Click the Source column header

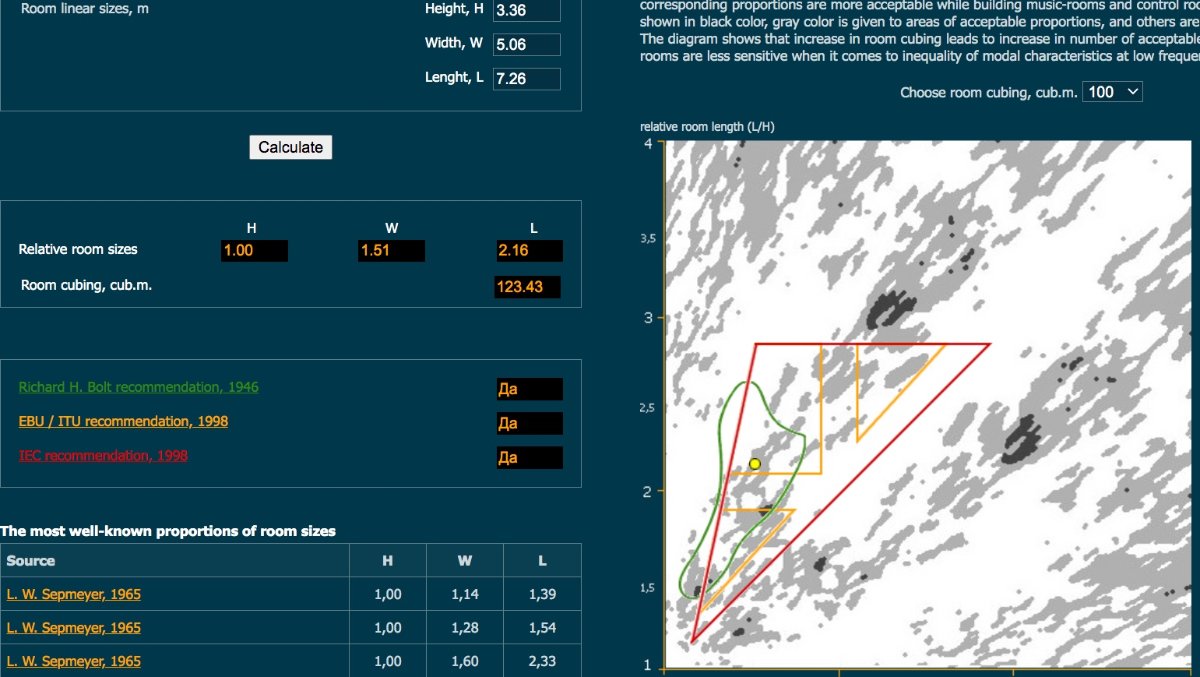click(31, 561)
